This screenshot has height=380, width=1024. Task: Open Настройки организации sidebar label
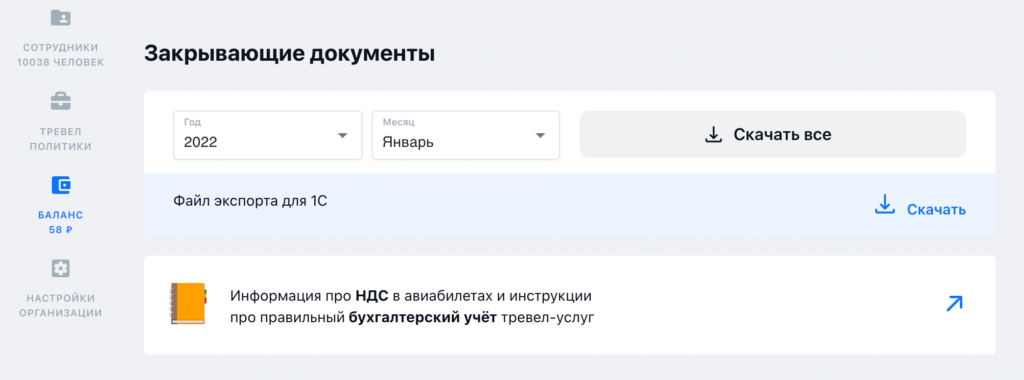[x=61, y=305]
